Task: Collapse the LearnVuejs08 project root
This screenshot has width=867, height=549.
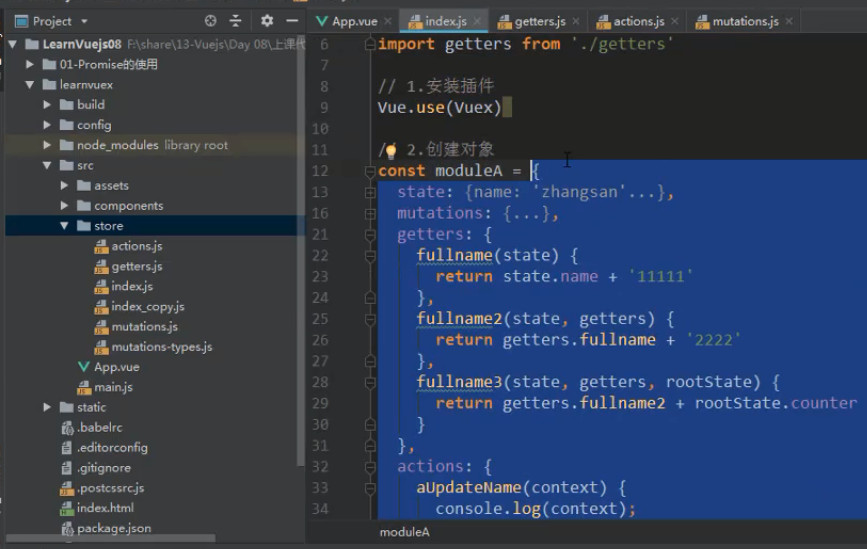Action: pos(12,44)
